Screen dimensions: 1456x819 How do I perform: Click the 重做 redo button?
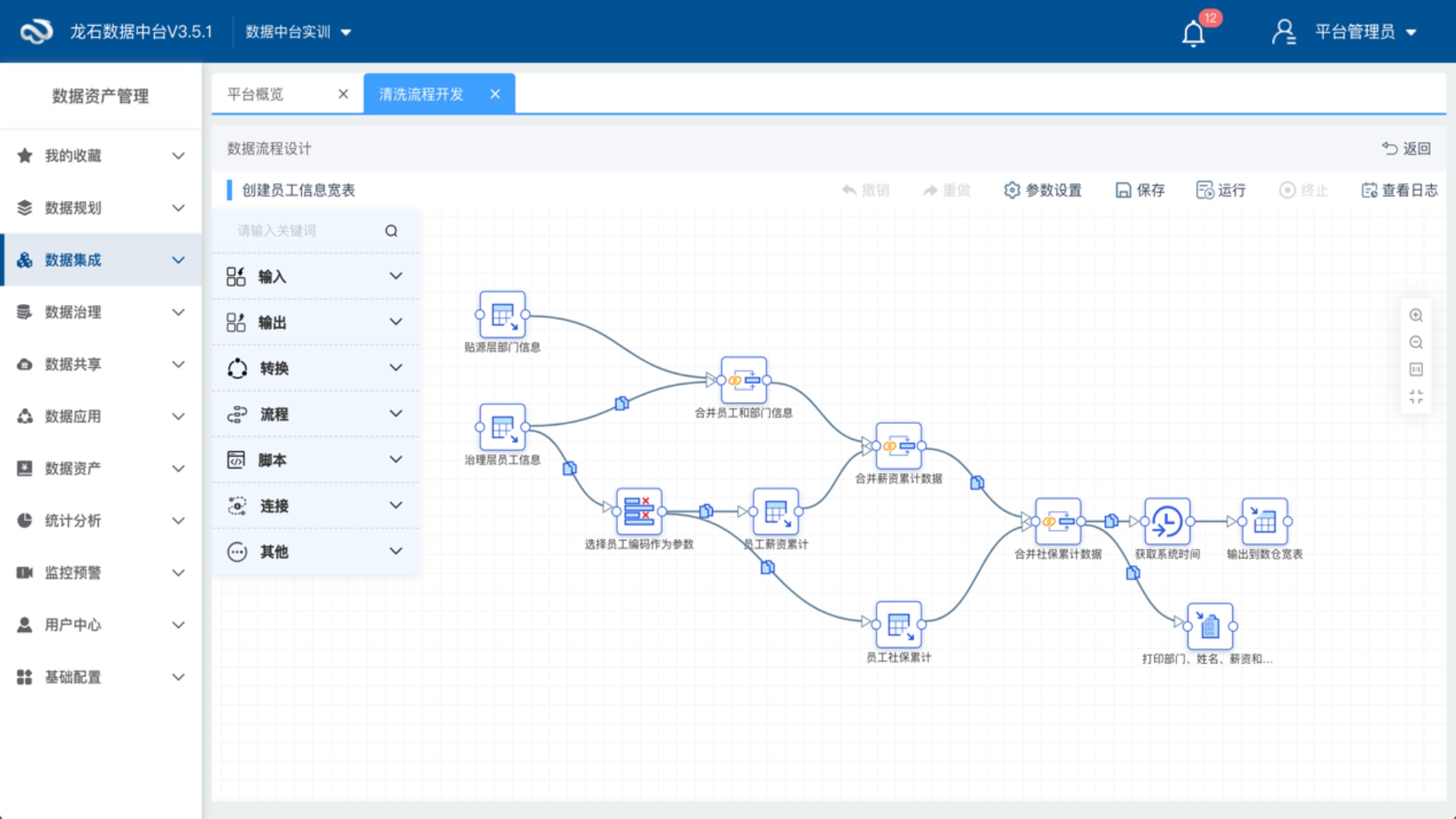pos(946,190)
